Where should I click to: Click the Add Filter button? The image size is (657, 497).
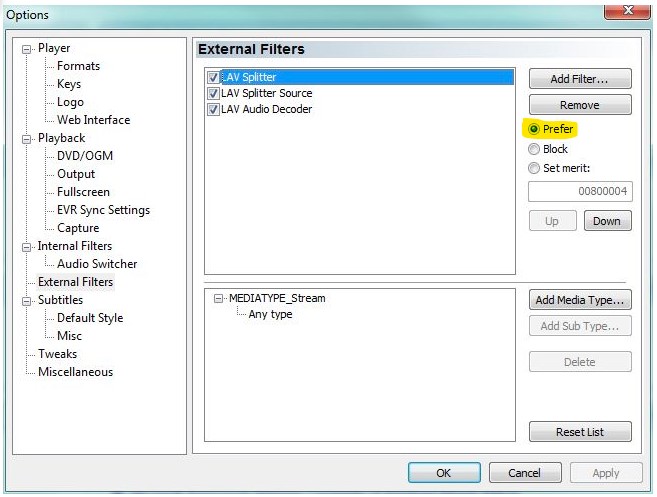pos(580,79)
